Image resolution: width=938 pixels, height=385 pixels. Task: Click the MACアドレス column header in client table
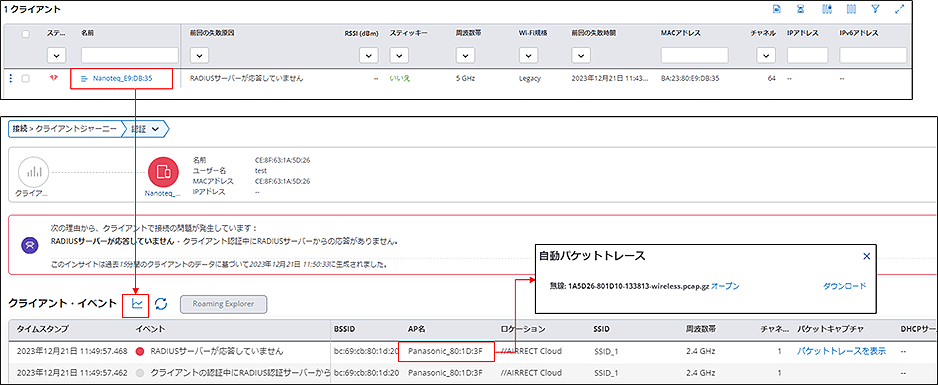(x=680, y=34)
